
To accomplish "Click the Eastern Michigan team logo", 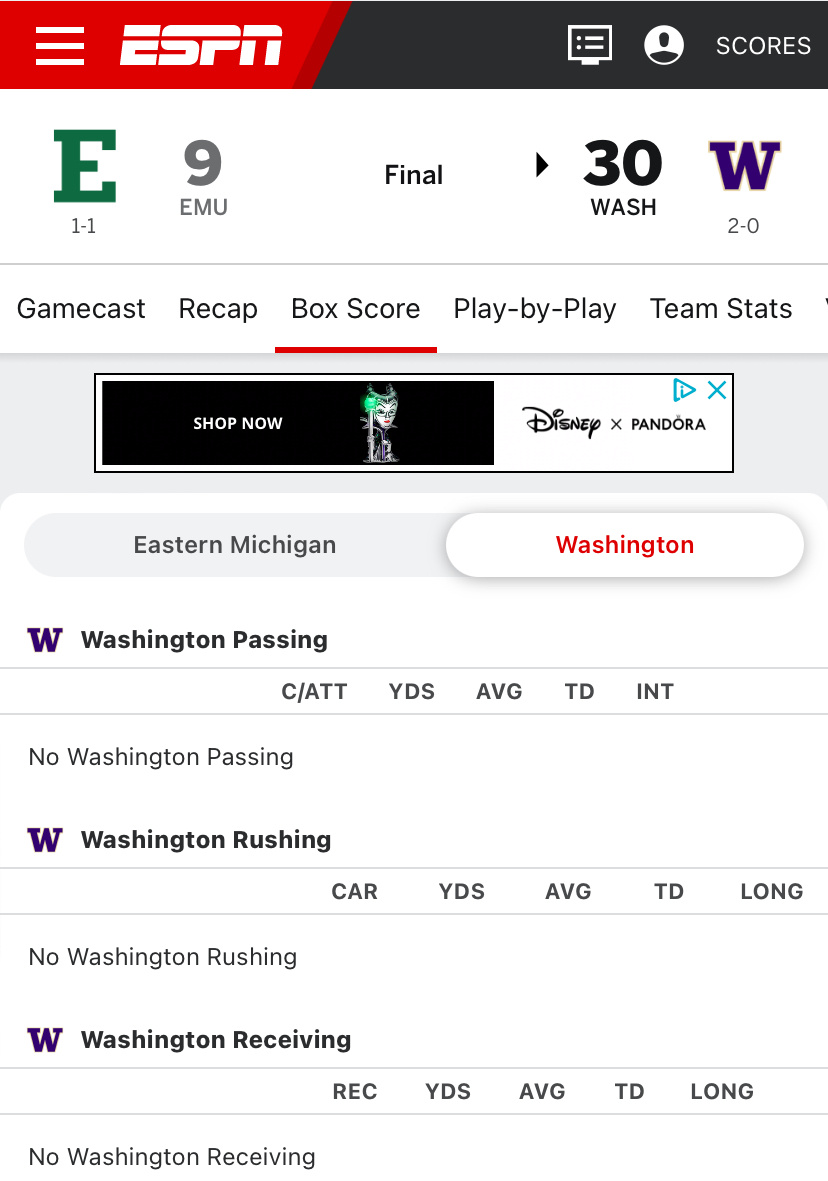I will point(84,165).
